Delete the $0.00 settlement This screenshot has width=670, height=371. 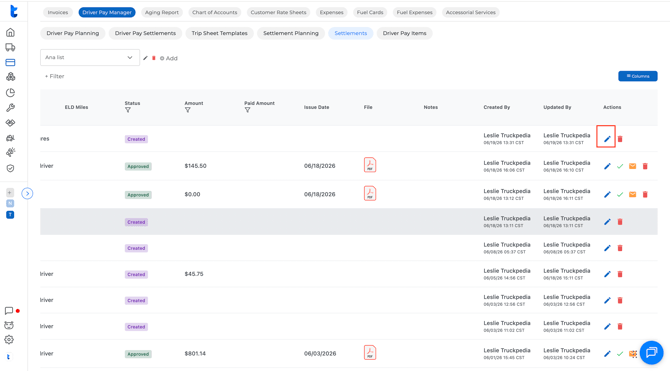pos(645,194)
